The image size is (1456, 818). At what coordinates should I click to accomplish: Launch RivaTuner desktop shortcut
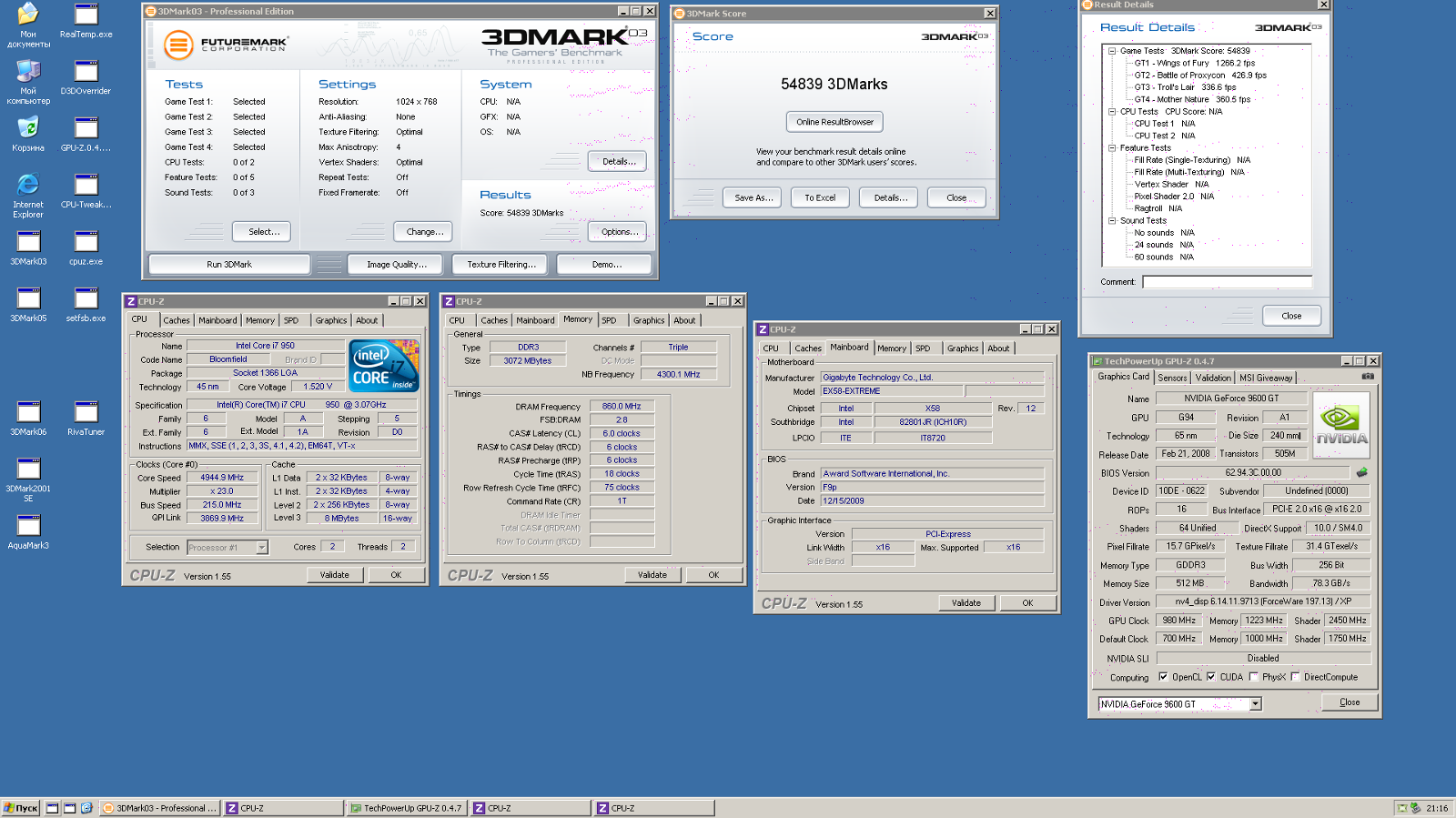tap(86, 419)
